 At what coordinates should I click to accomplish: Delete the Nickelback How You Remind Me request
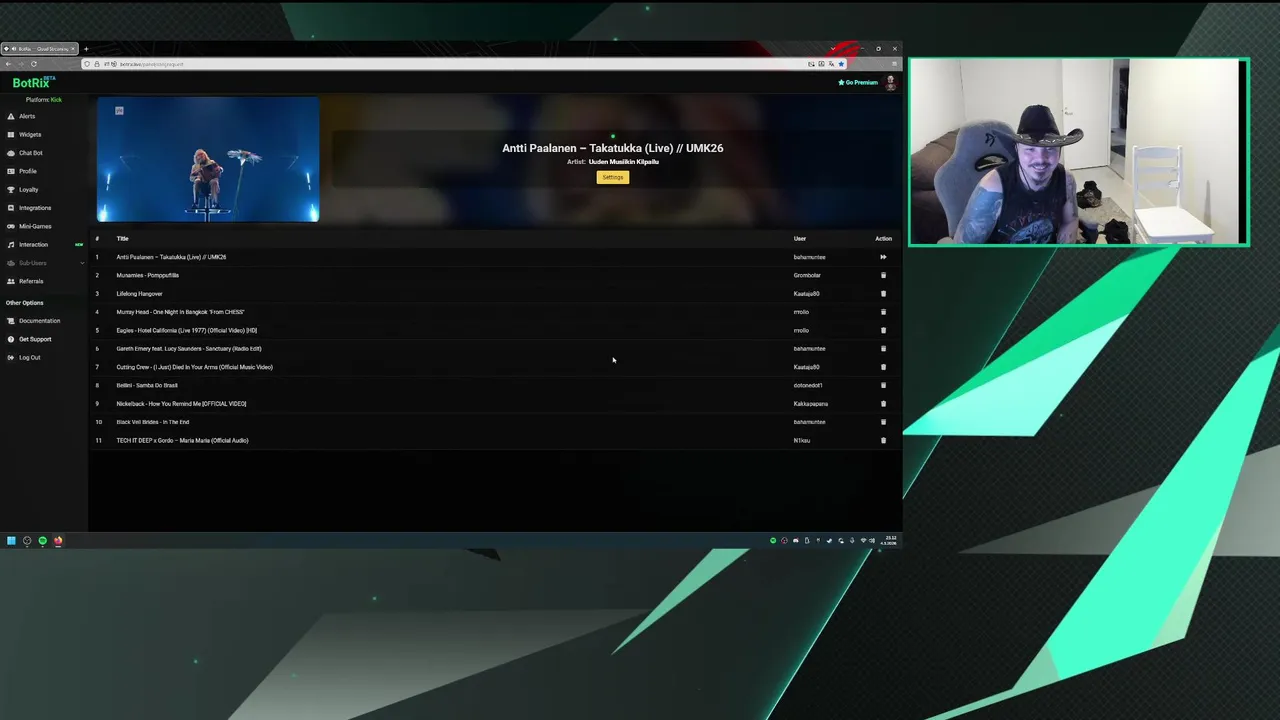click(883, 404)
